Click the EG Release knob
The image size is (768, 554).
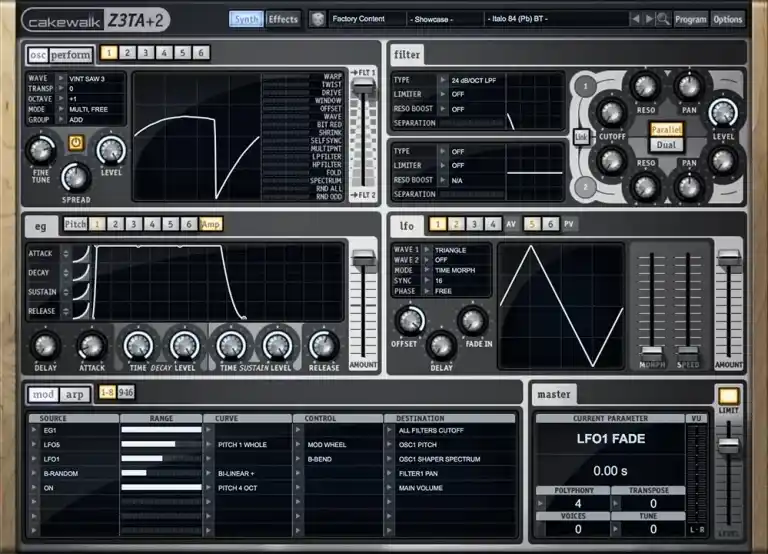(x=323, y=345)
